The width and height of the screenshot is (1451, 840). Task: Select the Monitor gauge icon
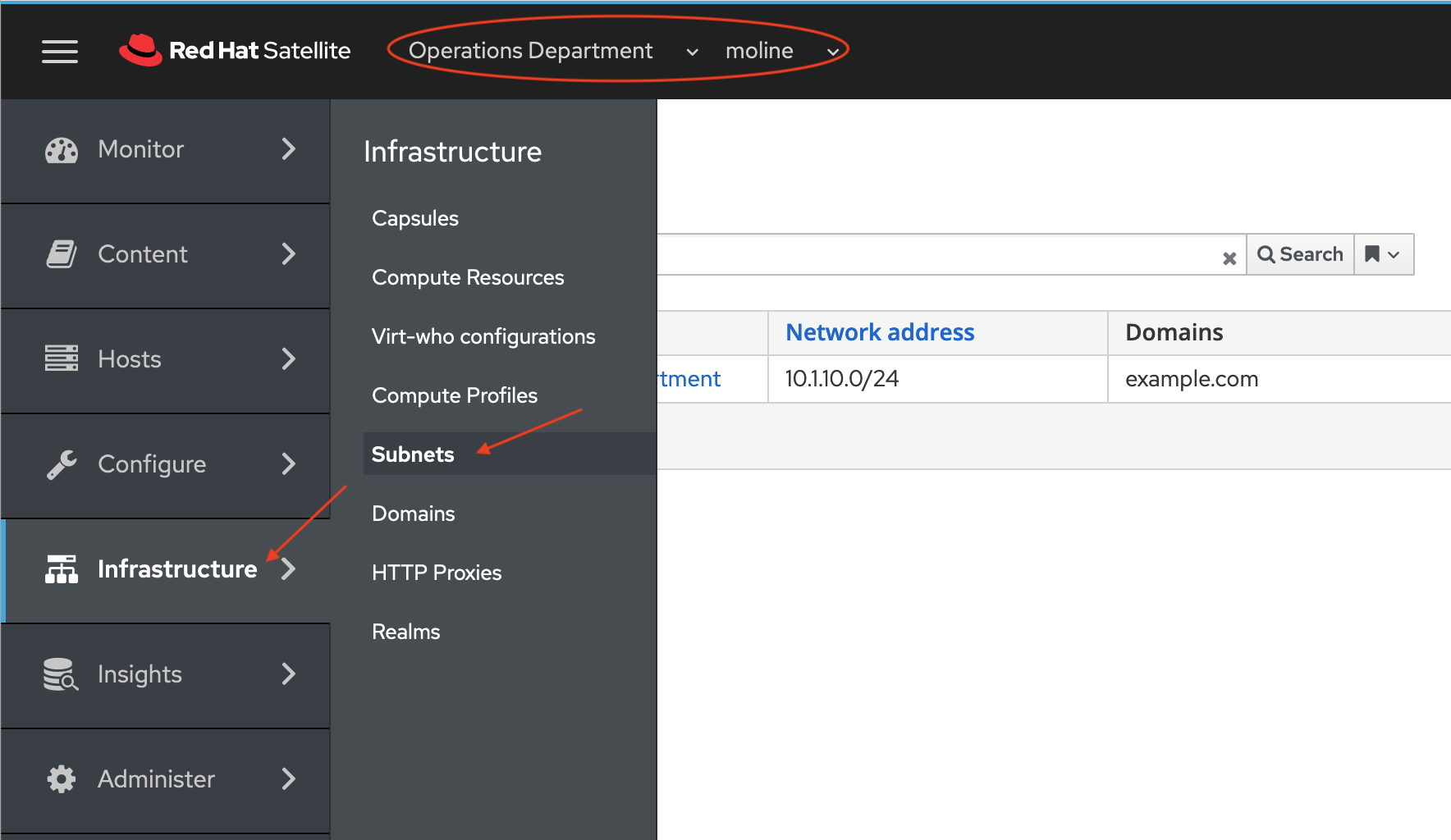[x=61, y=149]
